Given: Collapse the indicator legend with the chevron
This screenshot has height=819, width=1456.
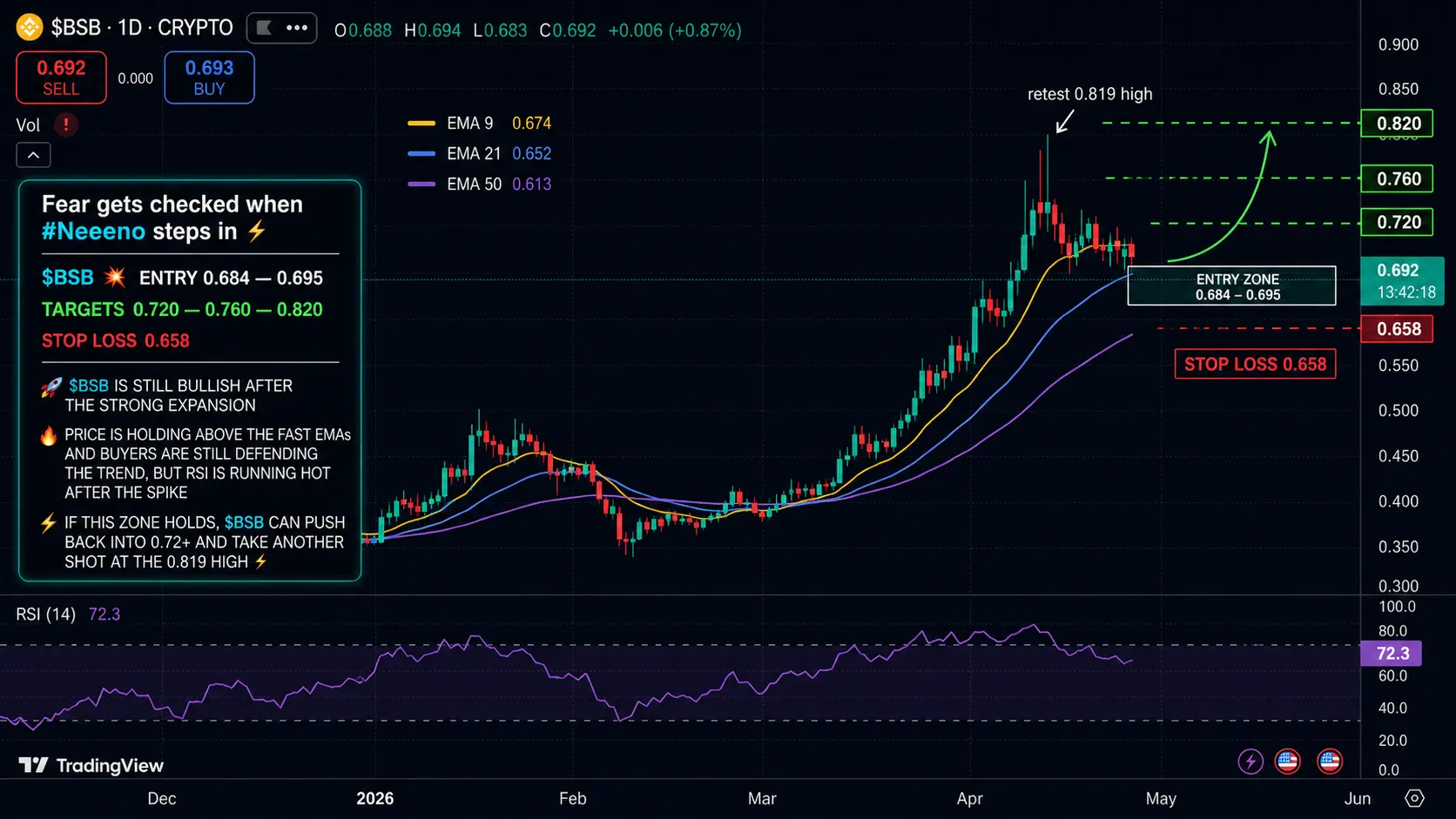Looking at the screenshot, I should click(x=33, y=155).
